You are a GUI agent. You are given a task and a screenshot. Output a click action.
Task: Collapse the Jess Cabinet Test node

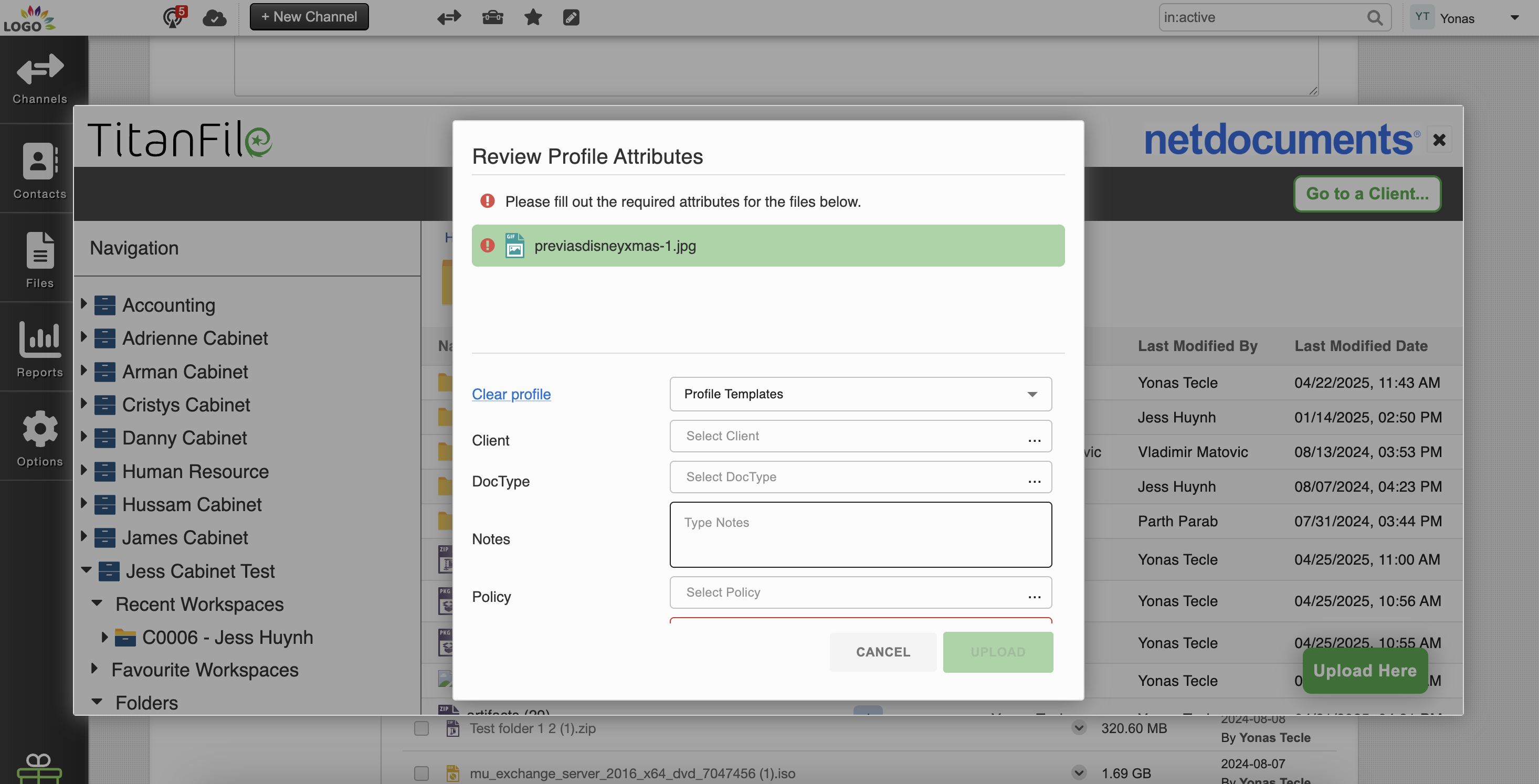86,570
